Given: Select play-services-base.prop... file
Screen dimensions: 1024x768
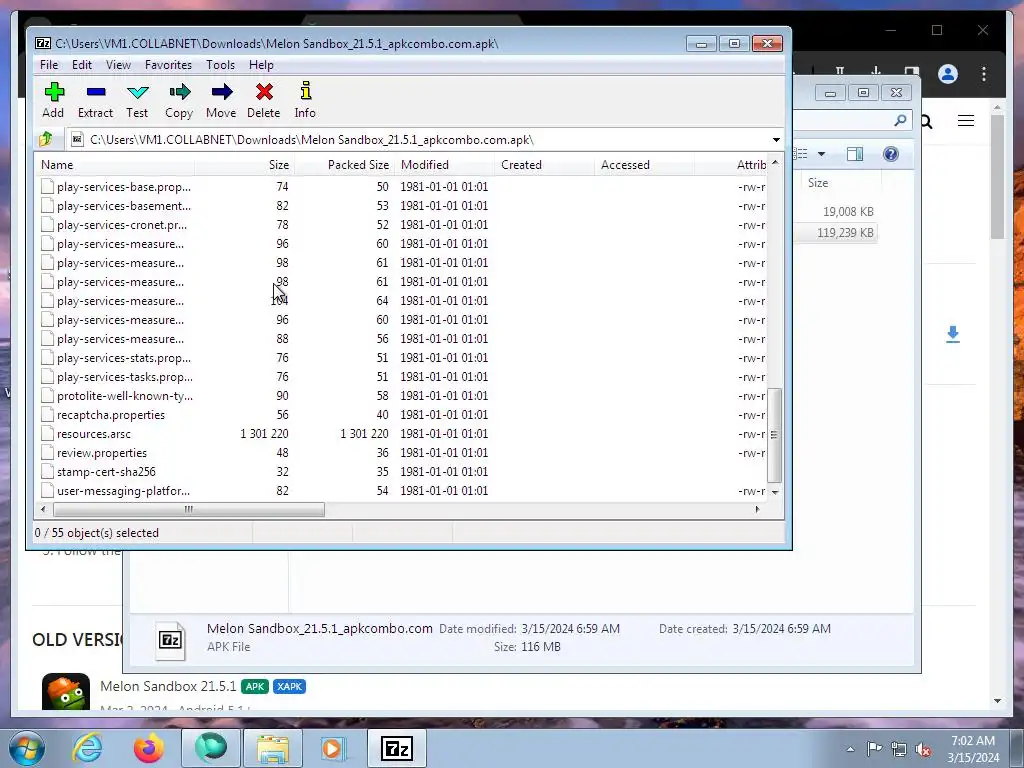Looking at the screenshot, I should pyautogui.click(x=123, y=187).
